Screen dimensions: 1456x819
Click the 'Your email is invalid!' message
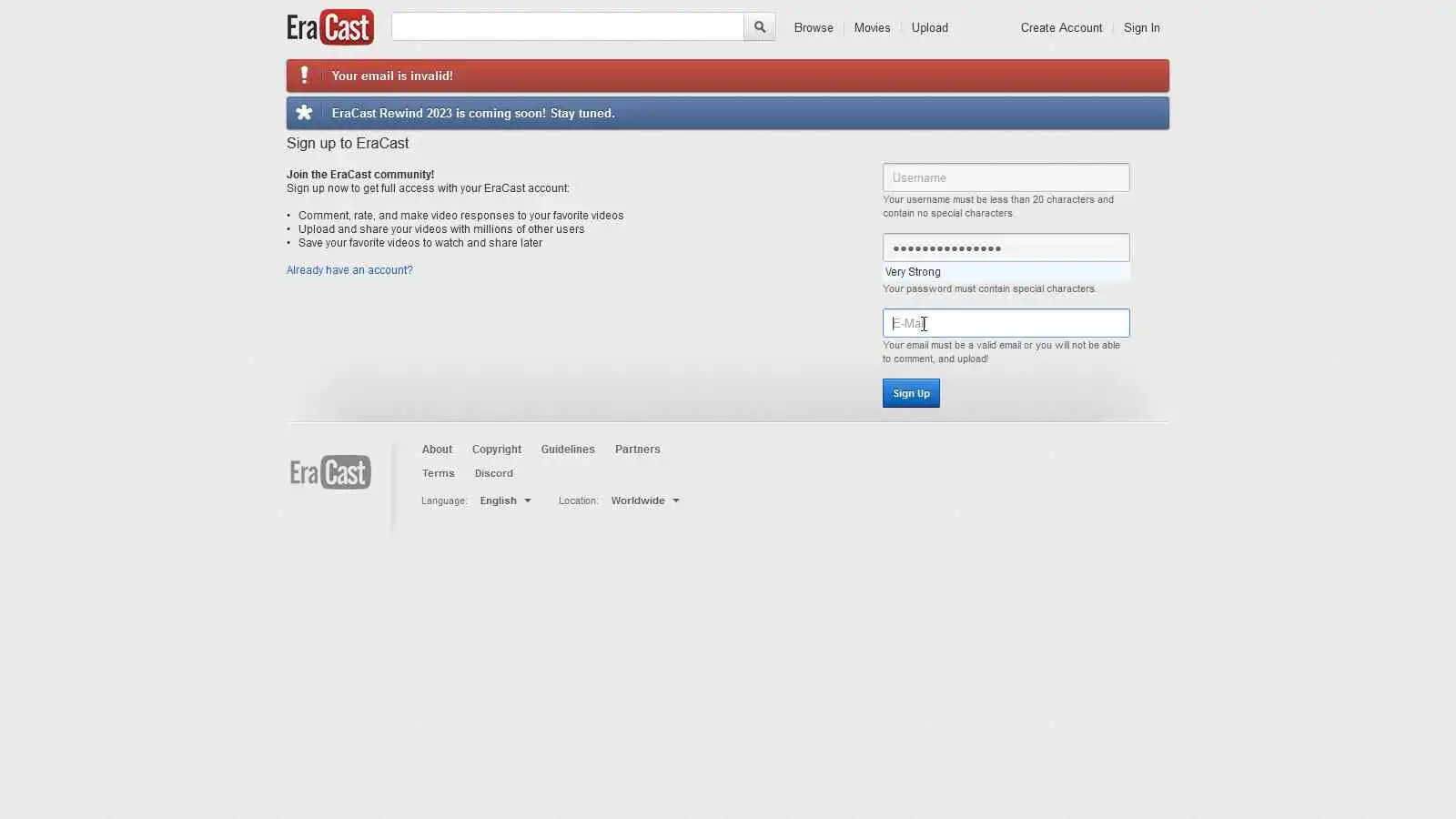pyautogui.click(x=392, y=76)
